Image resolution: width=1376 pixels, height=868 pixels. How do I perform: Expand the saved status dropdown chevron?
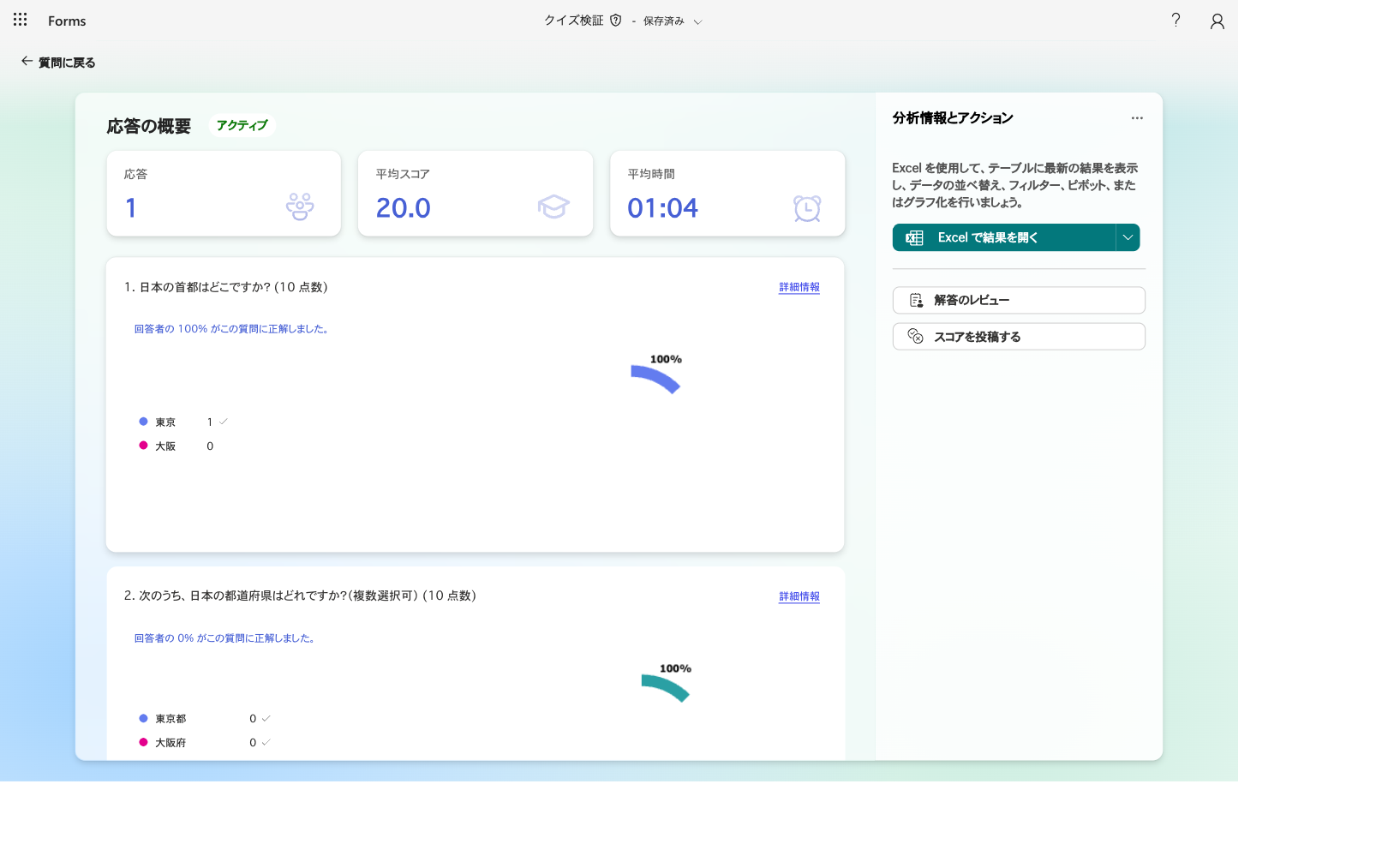[x=697, y=22]
